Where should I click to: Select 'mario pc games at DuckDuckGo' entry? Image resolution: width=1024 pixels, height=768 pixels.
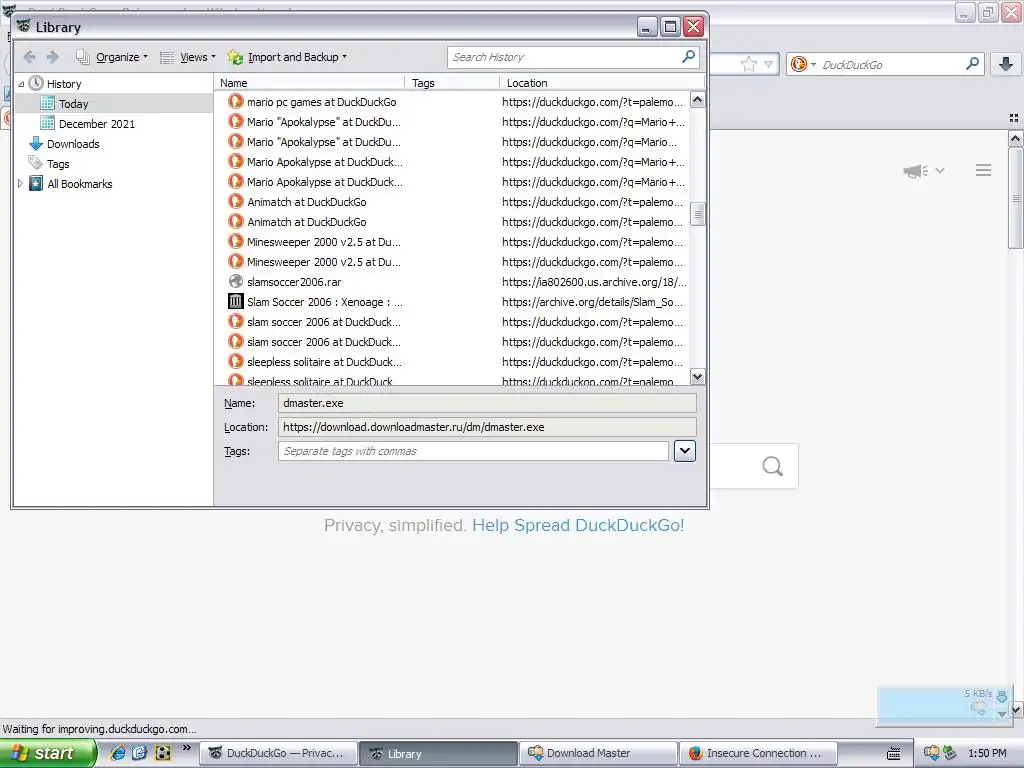[x=321, y=102]
